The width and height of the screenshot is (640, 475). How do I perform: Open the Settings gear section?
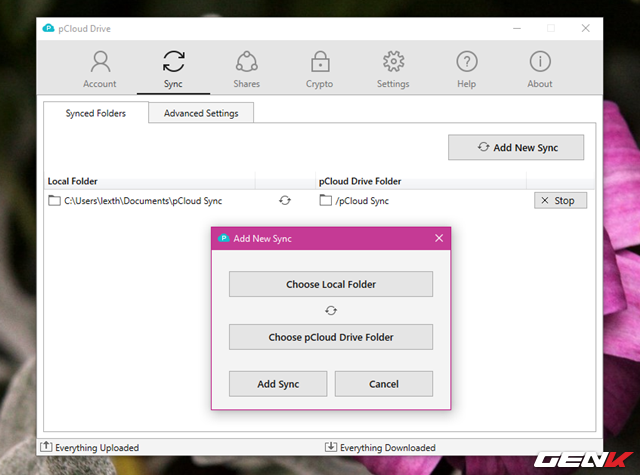pos(393,69)
